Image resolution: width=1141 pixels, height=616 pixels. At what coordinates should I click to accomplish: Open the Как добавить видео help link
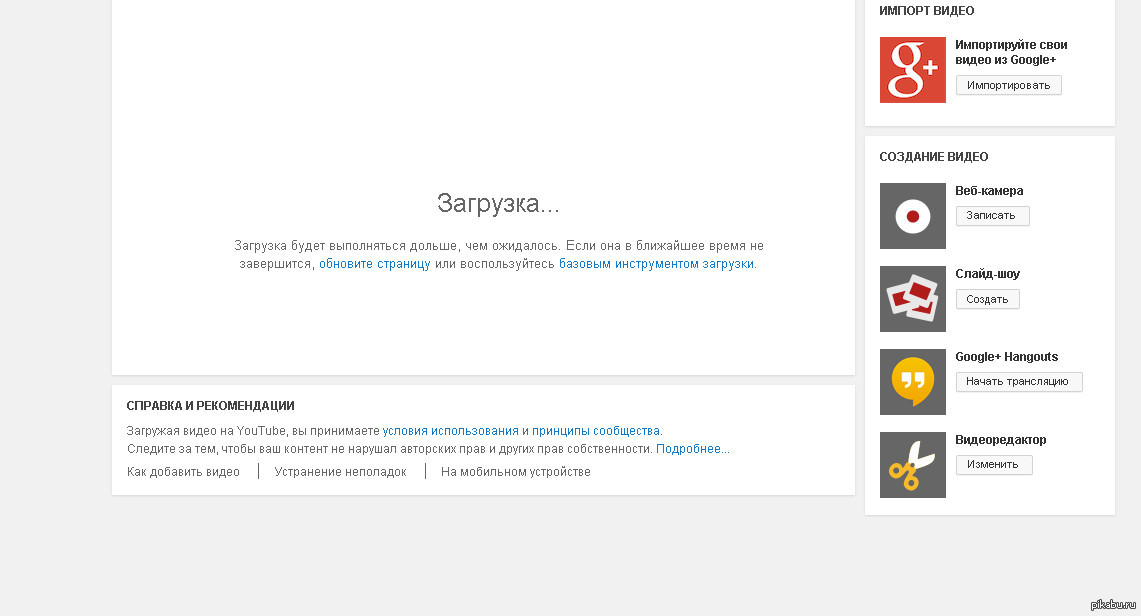(x=183, y=472)
